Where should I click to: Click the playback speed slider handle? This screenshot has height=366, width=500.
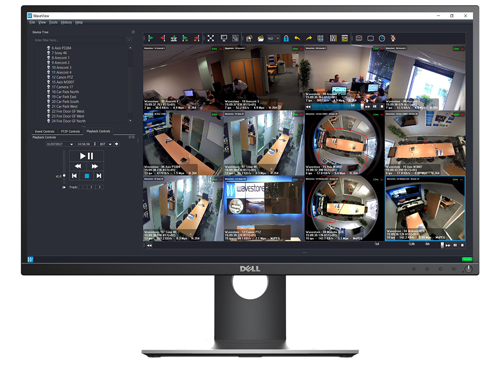(64, 176)
